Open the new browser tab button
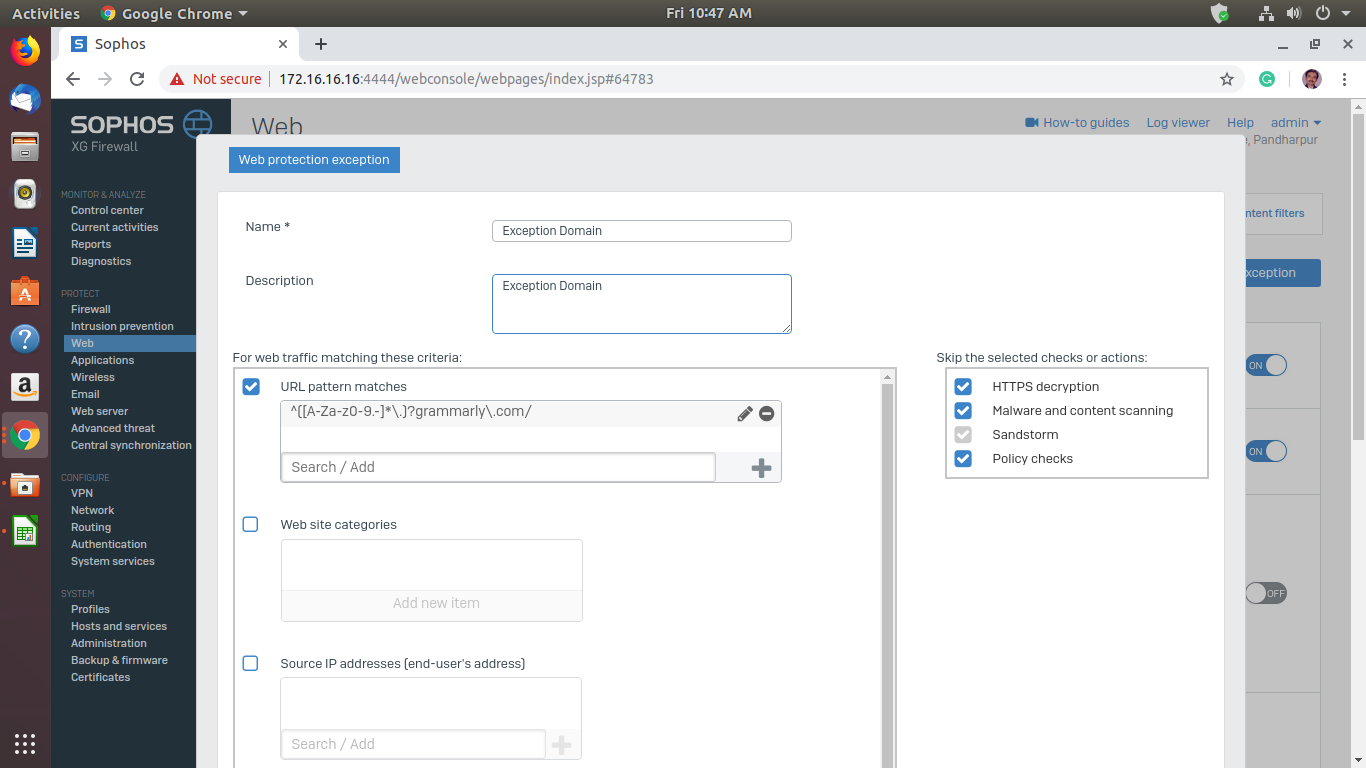Image resolution: width=1366 pixels, height=768 pixels. click(x=321, y=44)
